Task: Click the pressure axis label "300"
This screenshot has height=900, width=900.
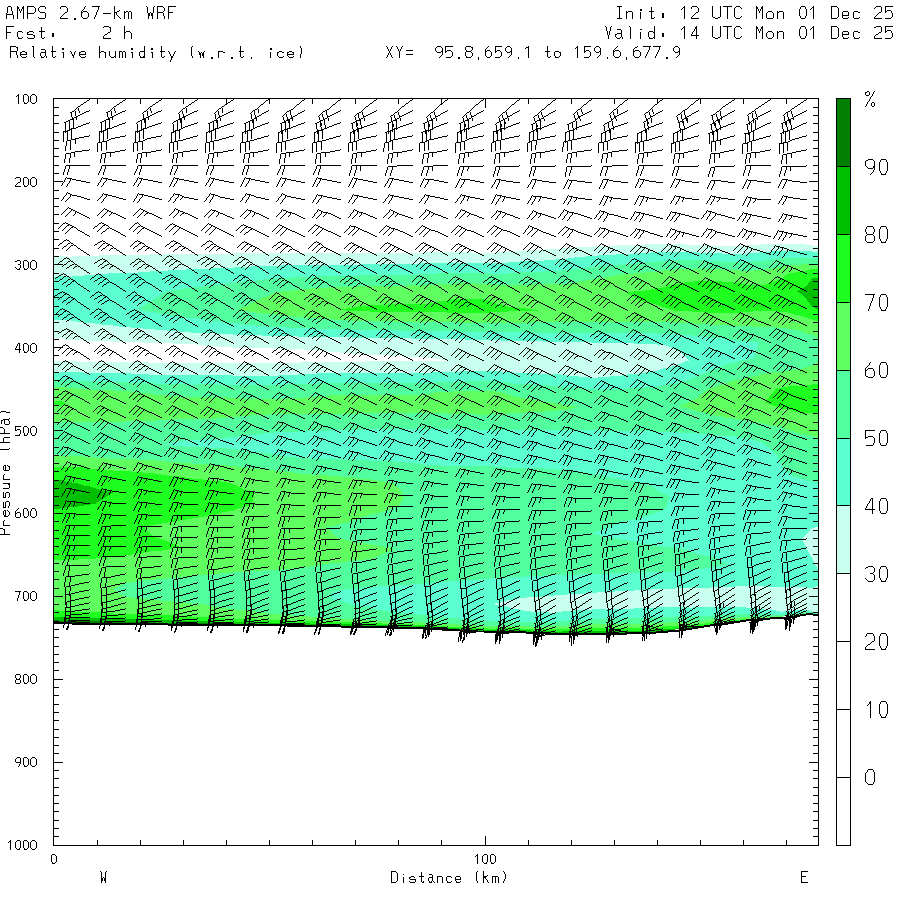Action: tap(26, 265)
